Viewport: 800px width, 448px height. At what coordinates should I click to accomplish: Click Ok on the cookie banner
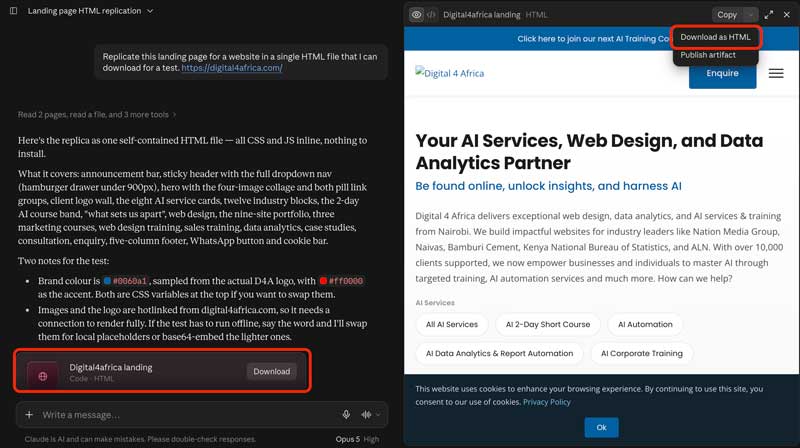(x=602, y=428)
